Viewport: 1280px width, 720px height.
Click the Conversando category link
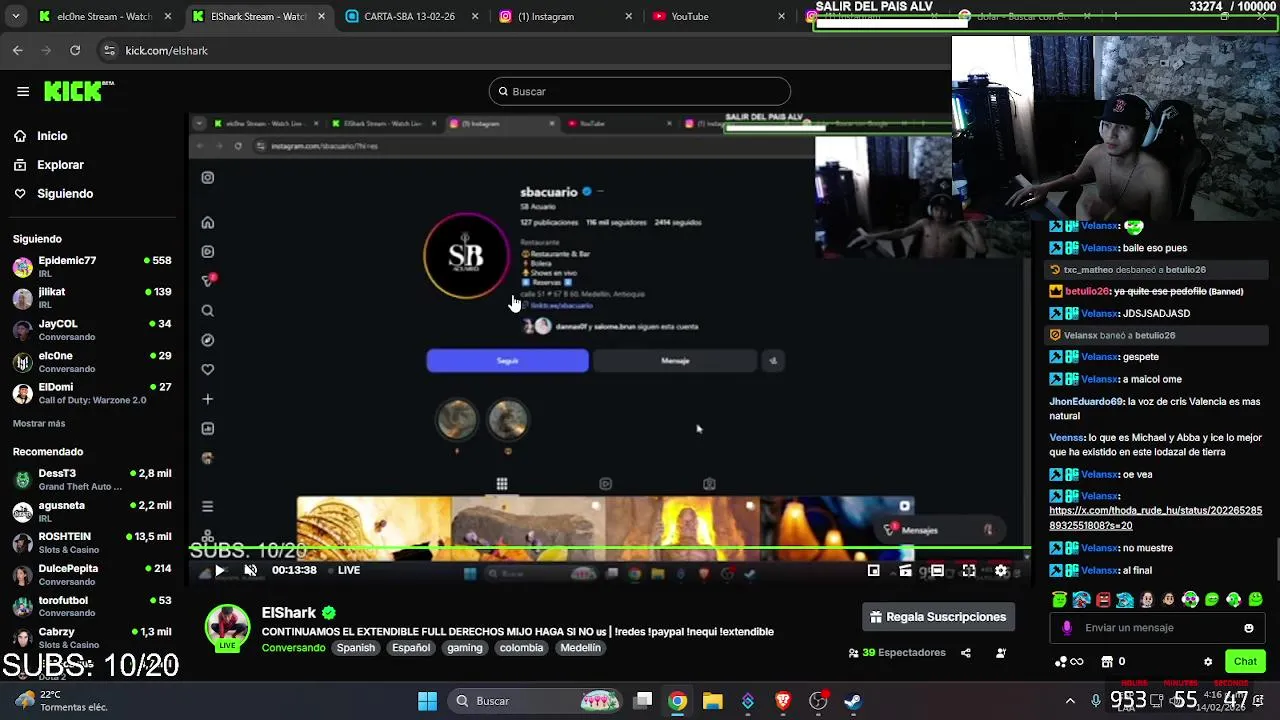[x=293, y=648]
